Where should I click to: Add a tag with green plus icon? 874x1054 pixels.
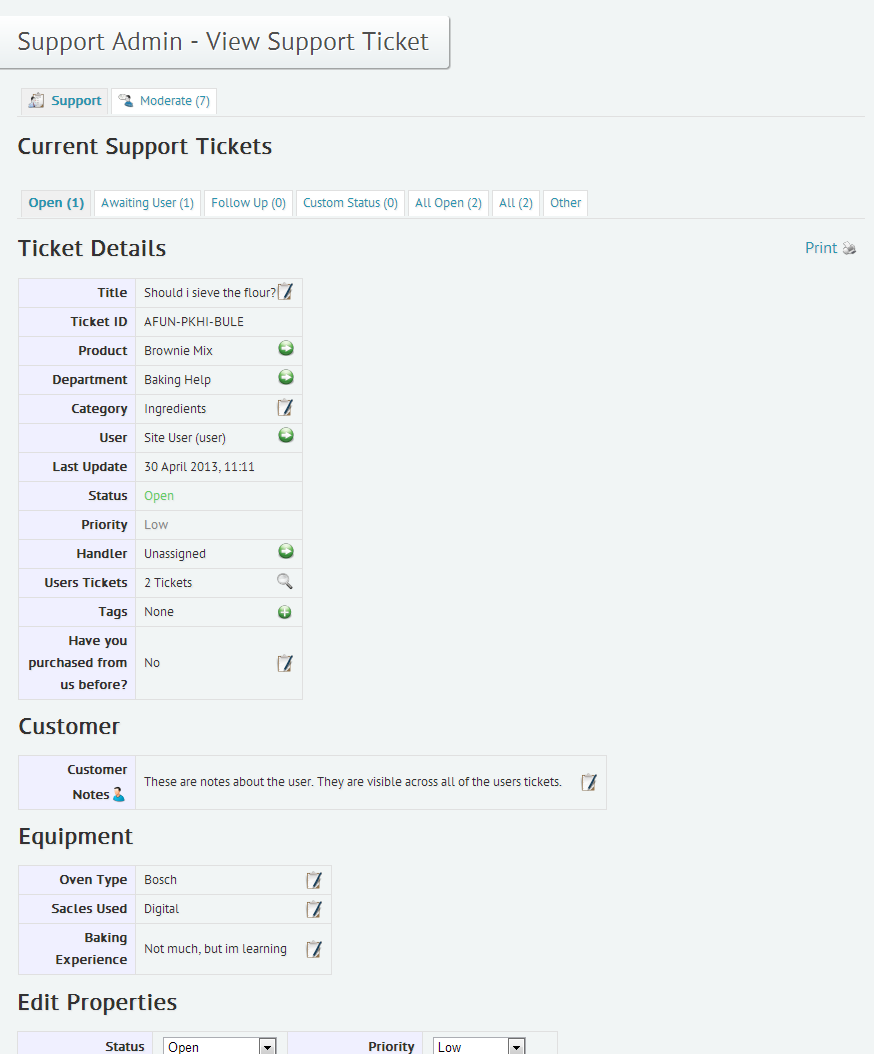coord(285,612)
